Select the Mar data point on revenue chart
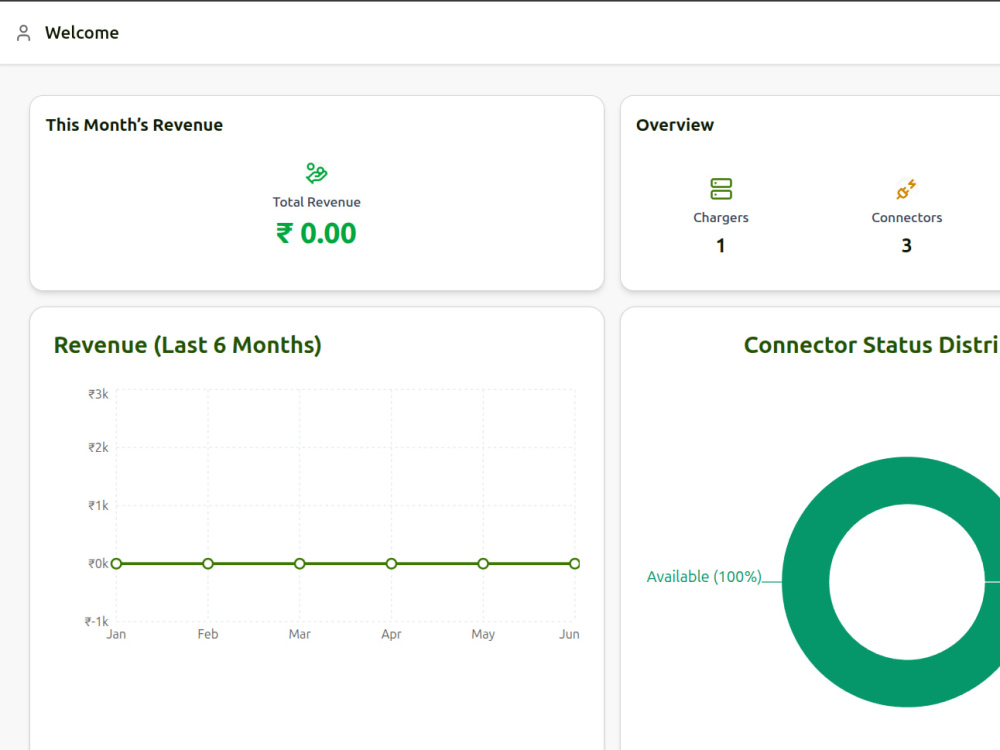The height and width of the screenshot is (750, 1000). click(300, 564)
